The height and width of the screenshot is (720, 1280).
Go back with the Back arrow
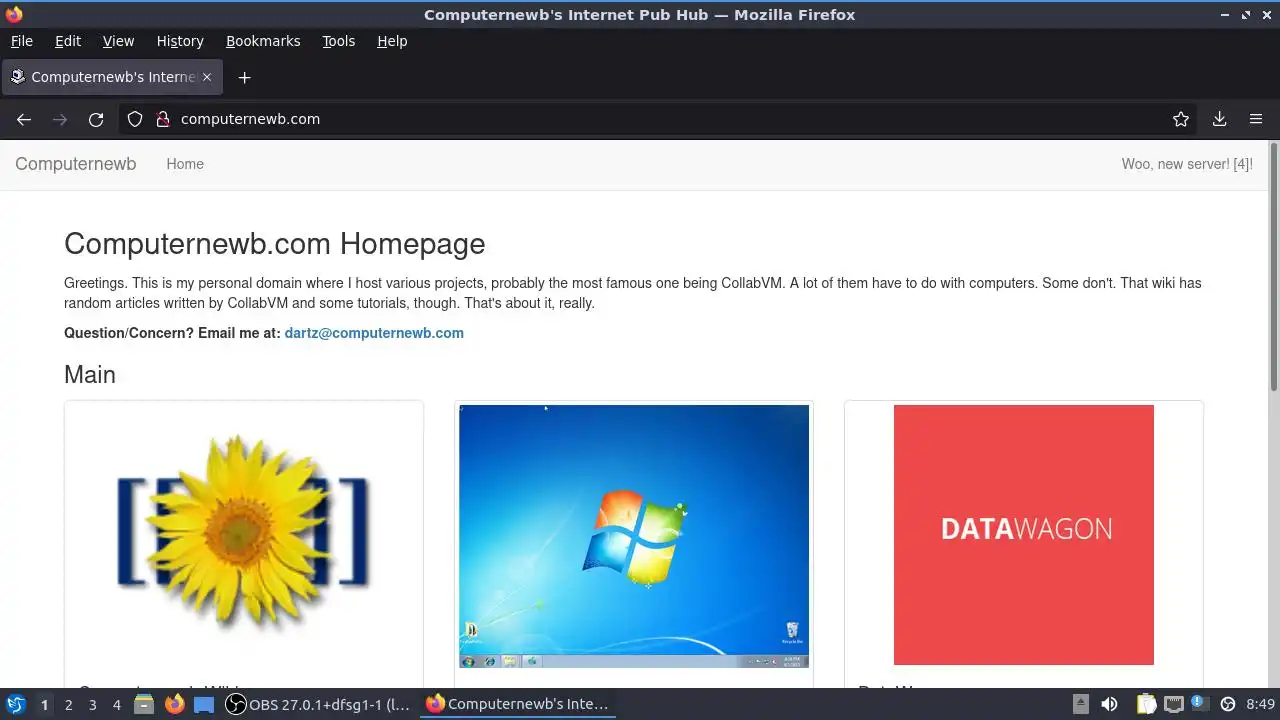point(24,119)
